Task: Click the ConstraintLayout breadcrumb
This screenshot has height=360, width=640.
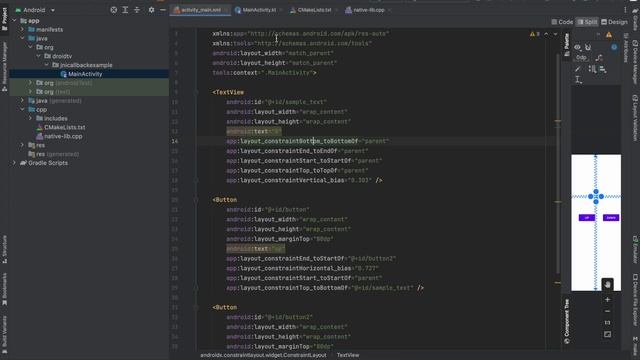Action: tap(263, 355)
